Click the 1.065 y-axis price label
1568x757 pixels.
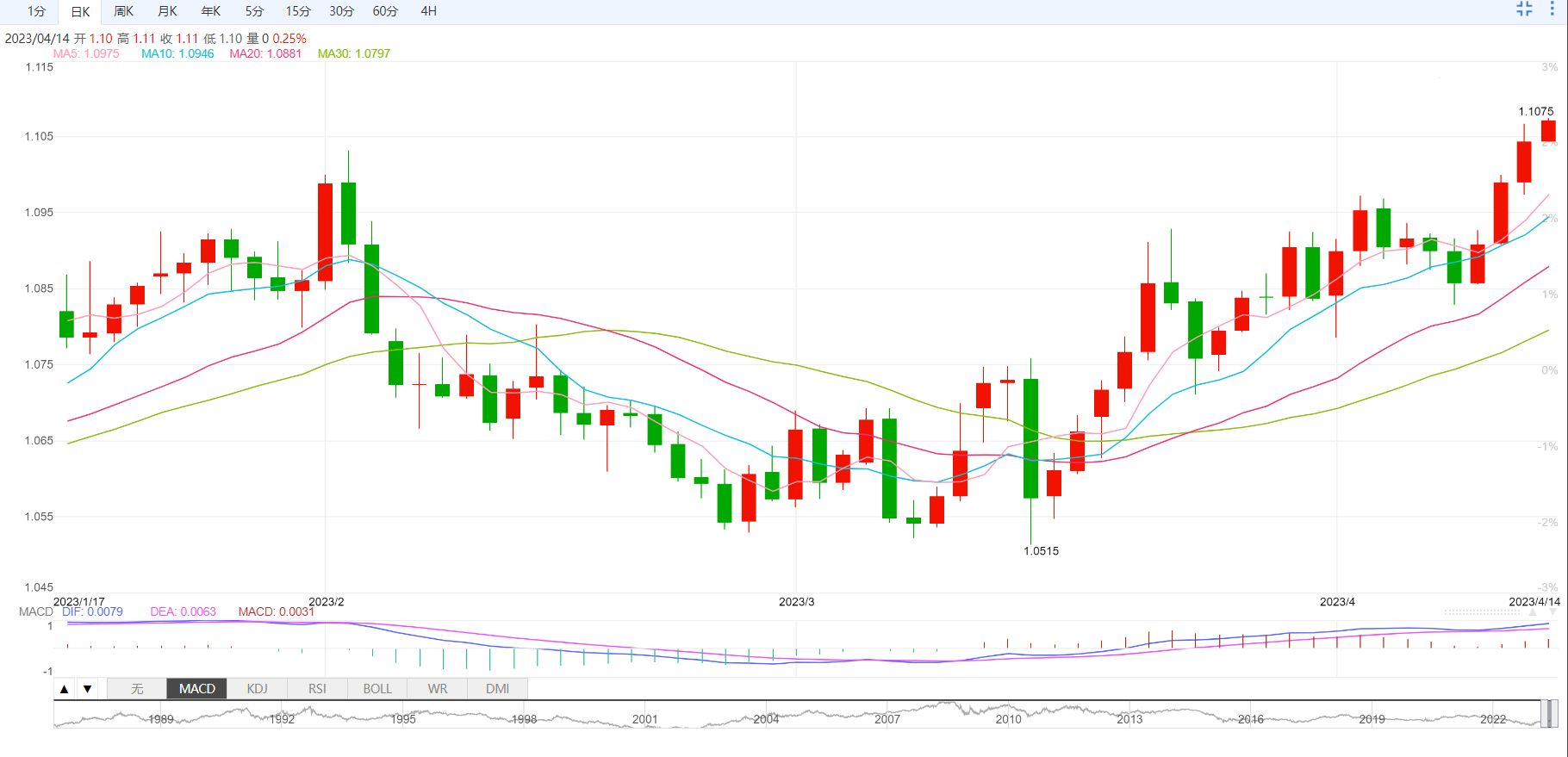pos(39,440)
